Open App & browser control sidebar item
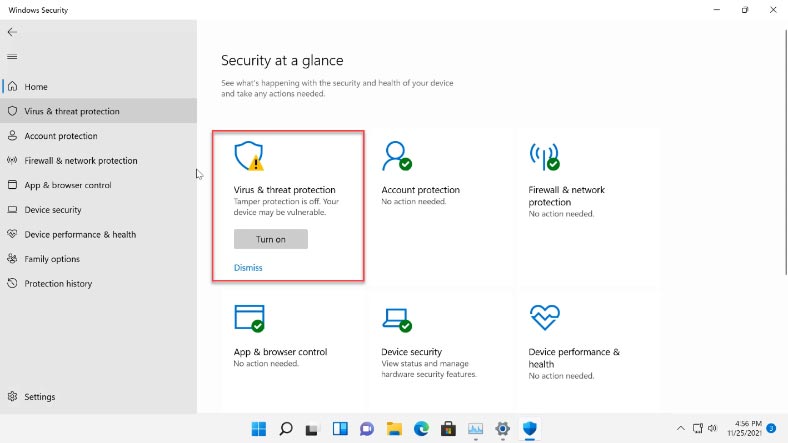788x443 pixels. coord(98,185)
